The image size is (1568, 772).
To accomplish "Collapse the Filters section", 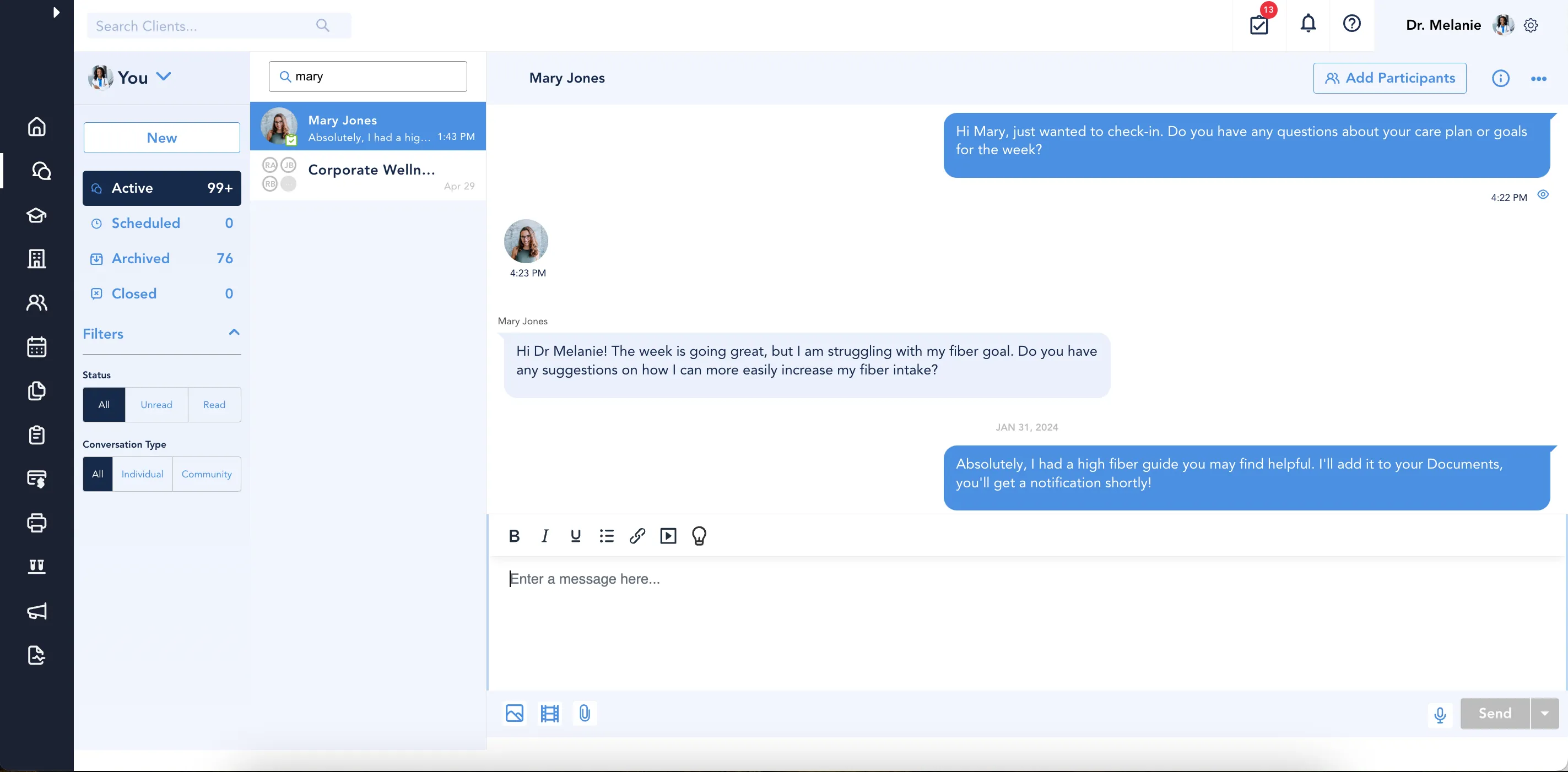I will 234,332.
